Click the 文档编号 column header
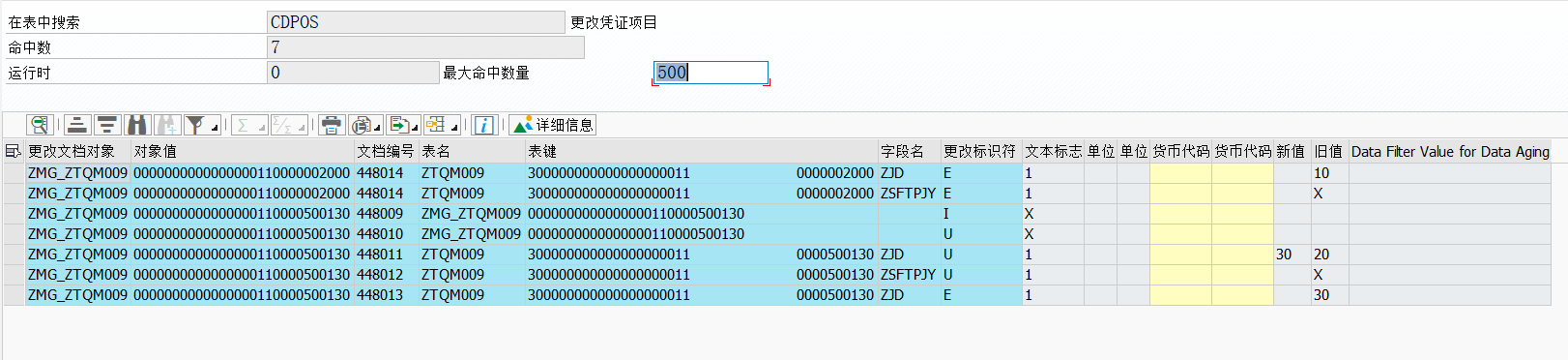The height and width of the screenshot is (360, 1568). 386,151
